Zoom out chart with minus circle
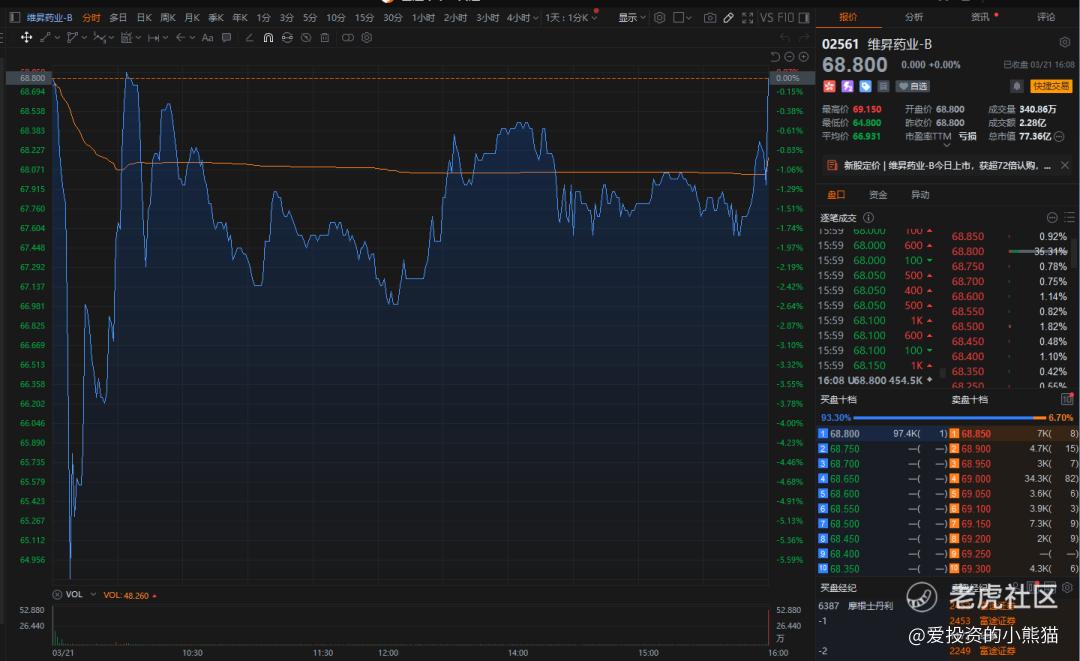Viewport: 1080px width, 661px height. coord(789,57)
